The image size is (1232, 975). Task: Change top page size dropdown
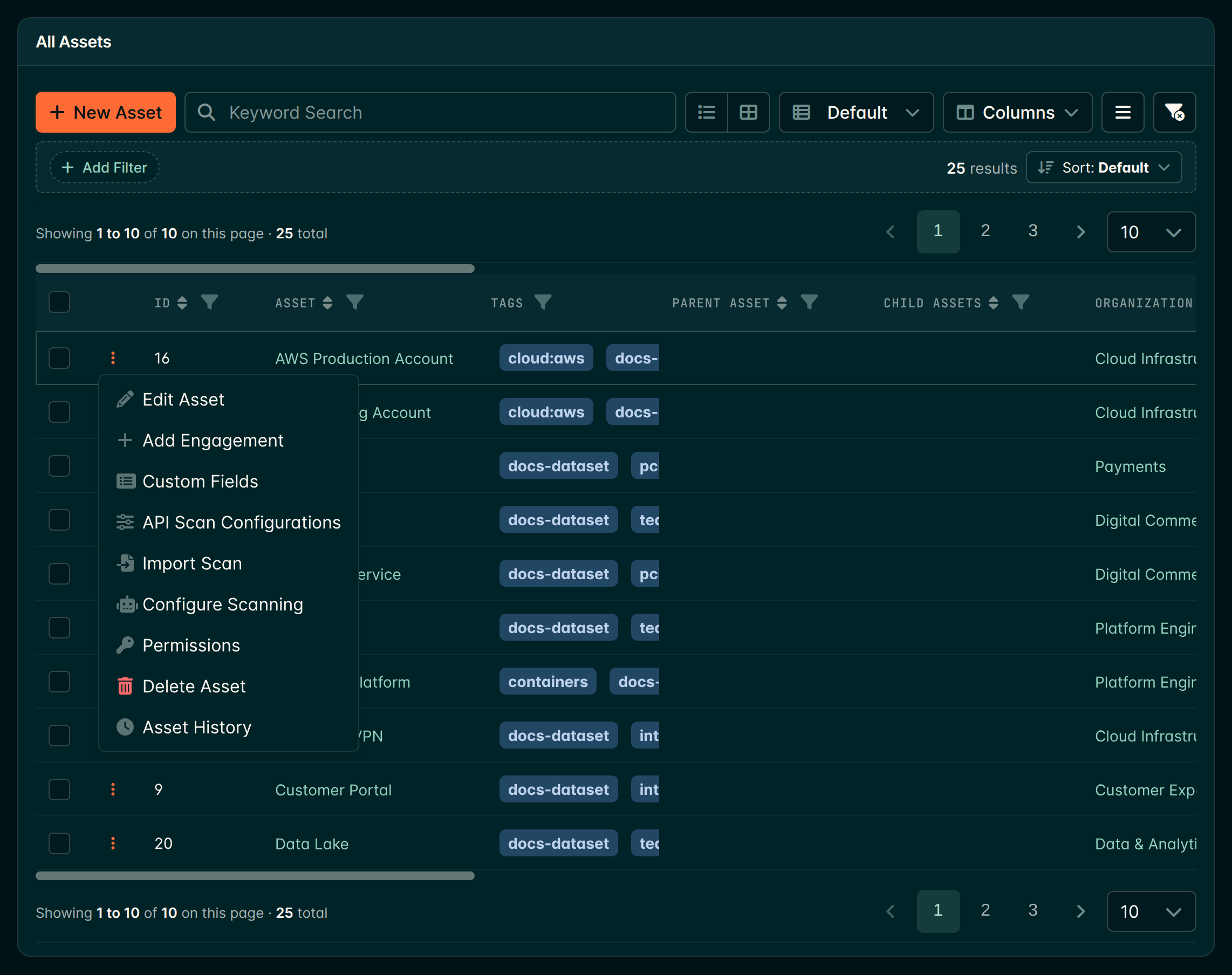pyautogui.click(x=1151, y=232)
